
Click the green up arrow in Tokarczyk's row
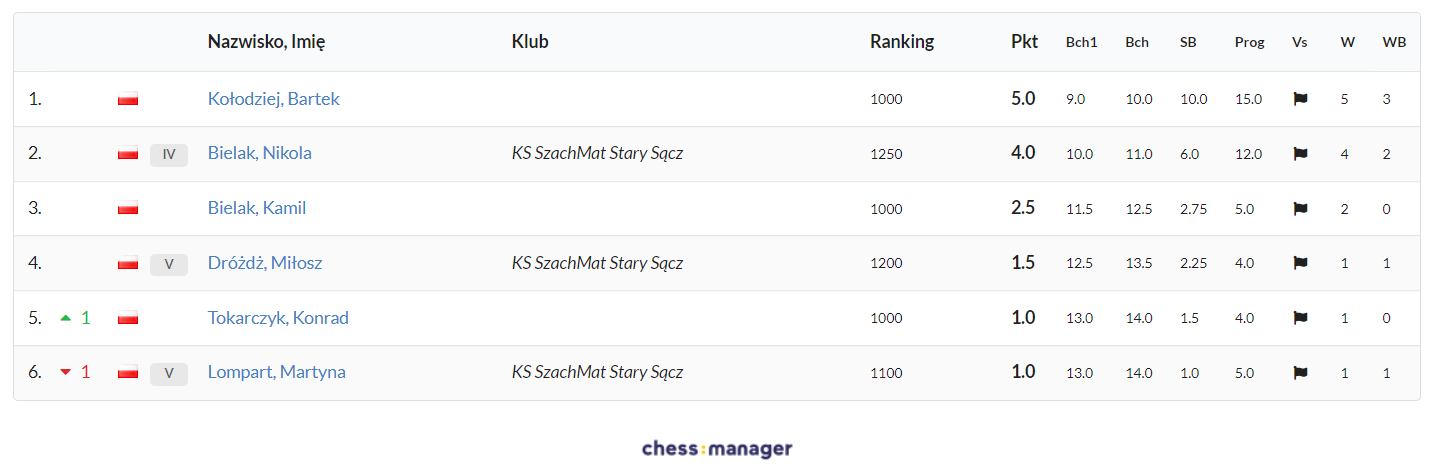click(x=66, y=318)
